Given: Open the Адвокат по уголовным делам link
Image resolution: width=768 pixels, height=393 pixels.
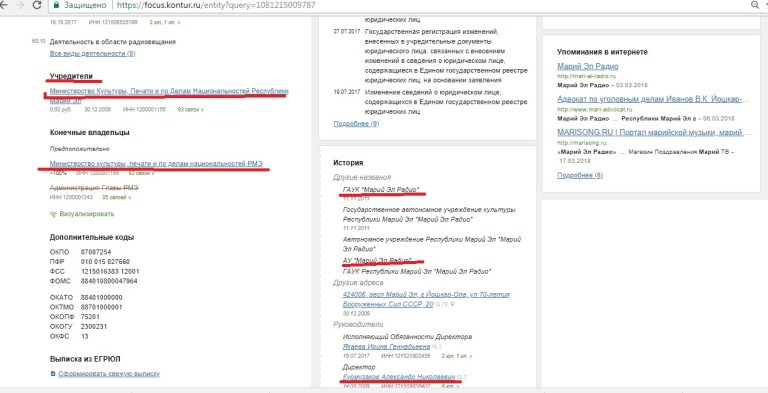Looking at the screenshot, I should 653,99.
